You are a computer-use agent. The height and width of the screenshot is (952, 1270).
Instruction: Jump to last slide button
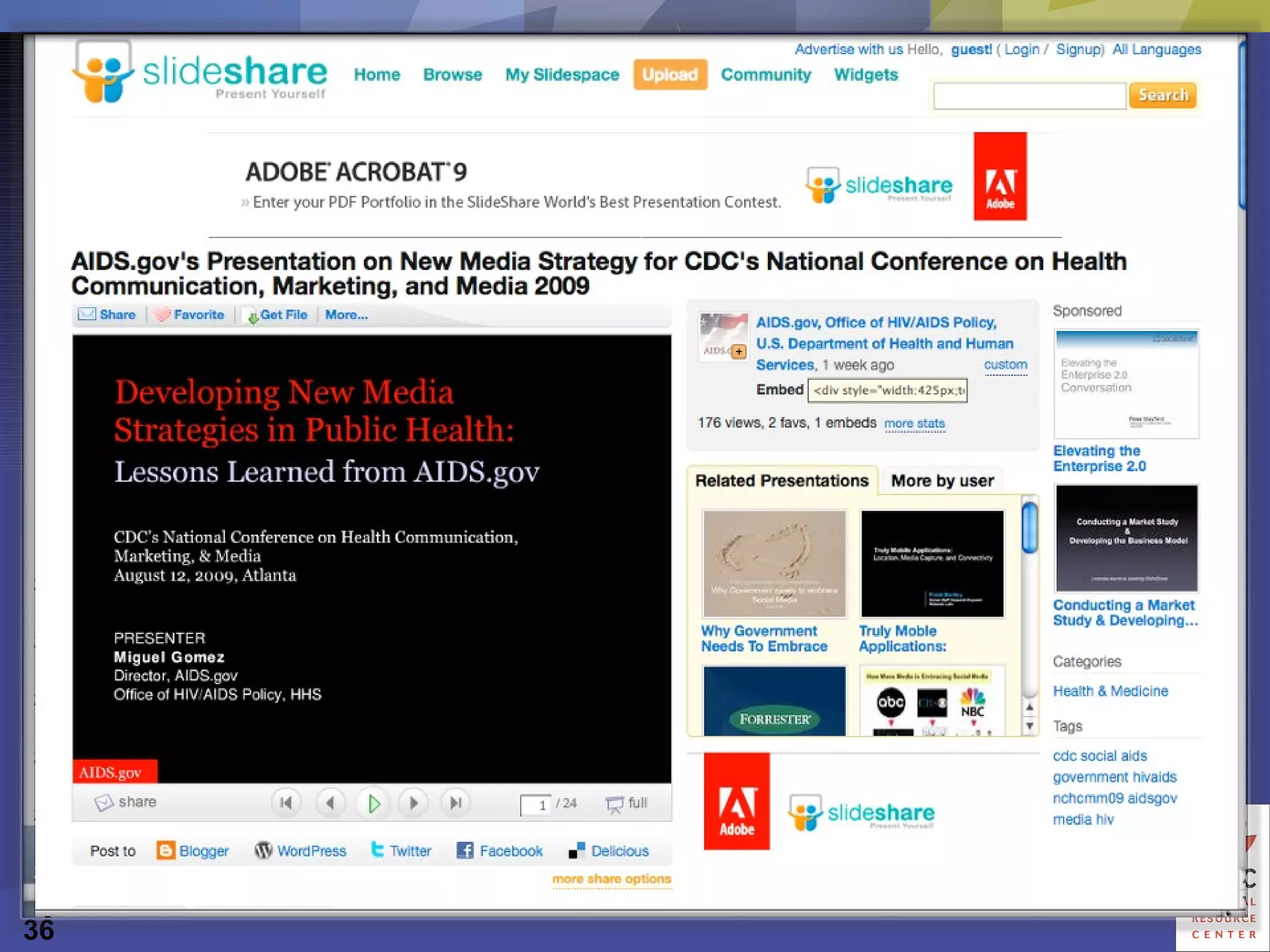[456, 804]
